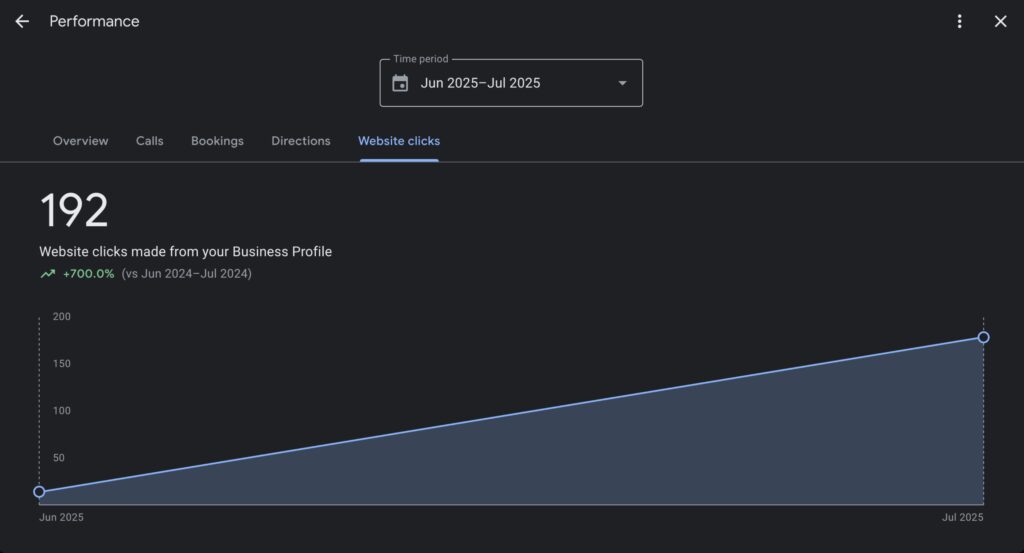
Task: Click 'Website clicks made from your Business Profile' text
Action: click(x=185, y=251)
